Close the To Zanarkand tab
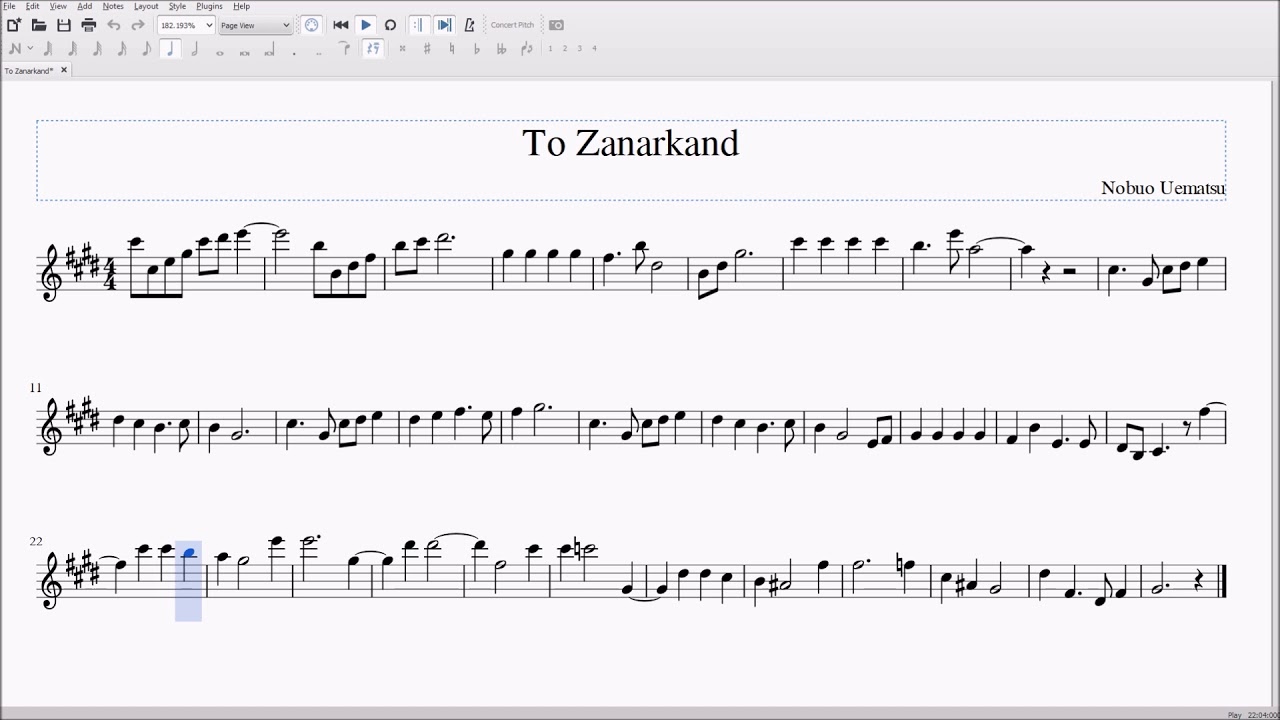The width and height of the screenshot is (1280, 720). [64, 70]
